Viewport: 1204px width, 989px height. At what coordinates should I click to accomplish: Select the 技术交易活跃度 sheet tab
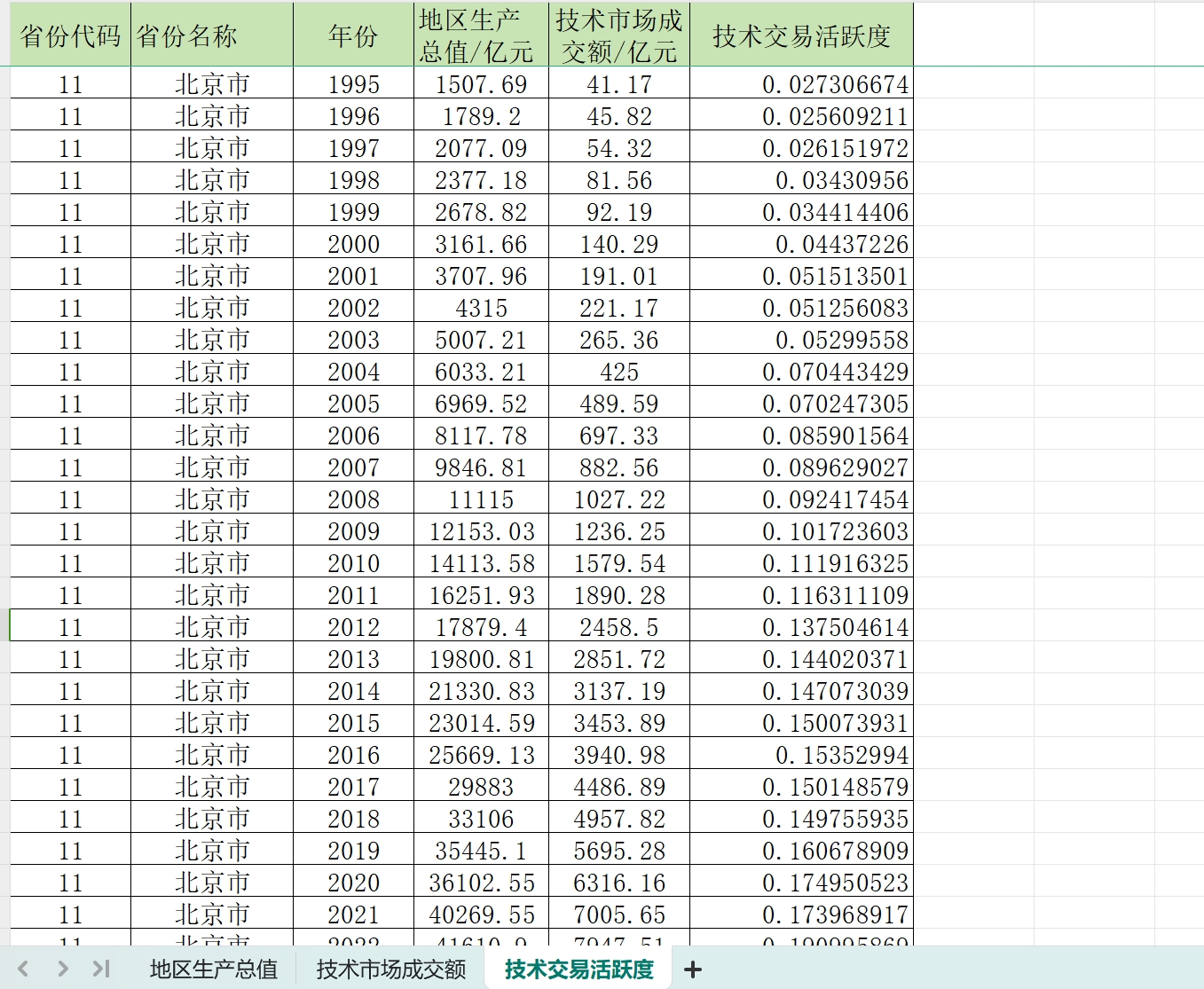tap(578, 969)
